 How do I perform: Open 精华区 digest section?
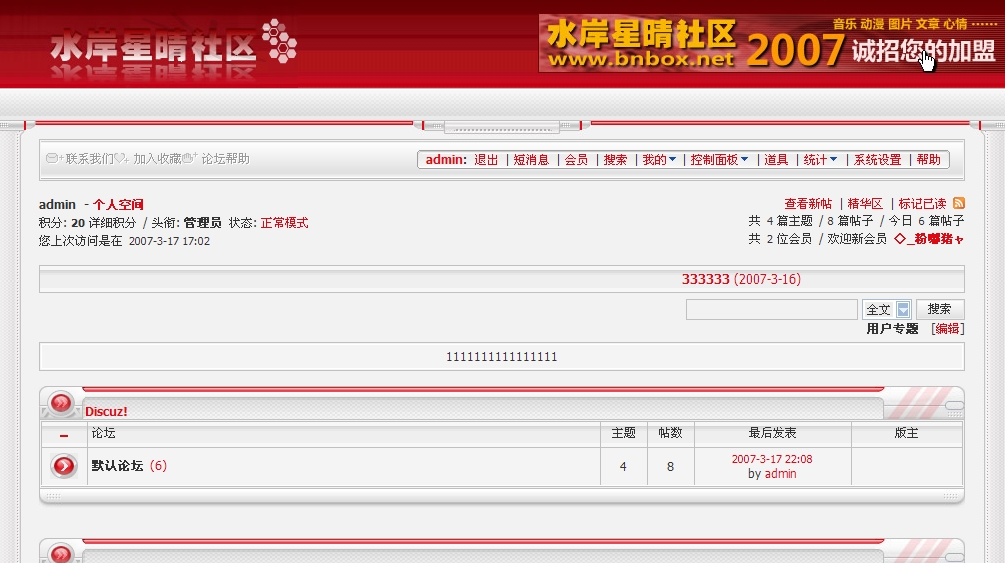click(865, 203)
